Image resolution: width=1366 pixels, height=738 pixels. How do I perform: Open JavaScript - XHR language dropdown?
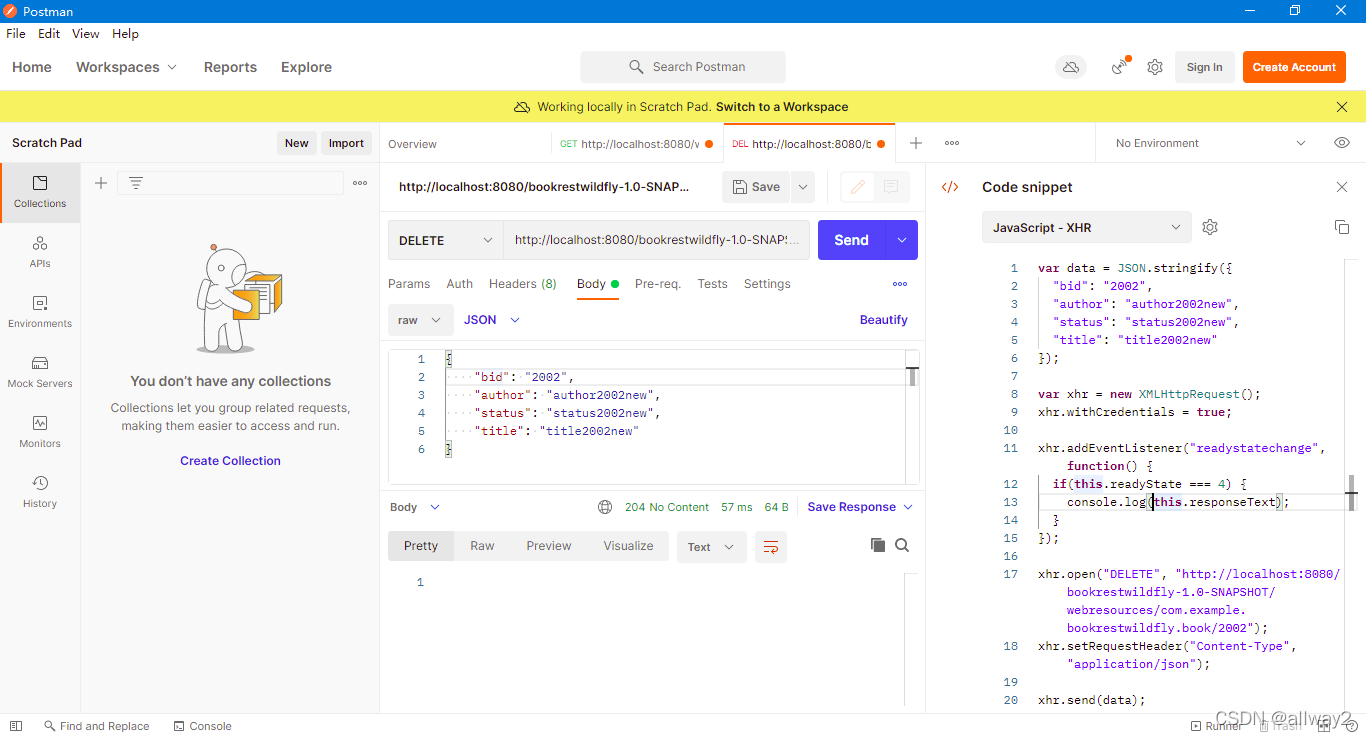point(1087,227)
